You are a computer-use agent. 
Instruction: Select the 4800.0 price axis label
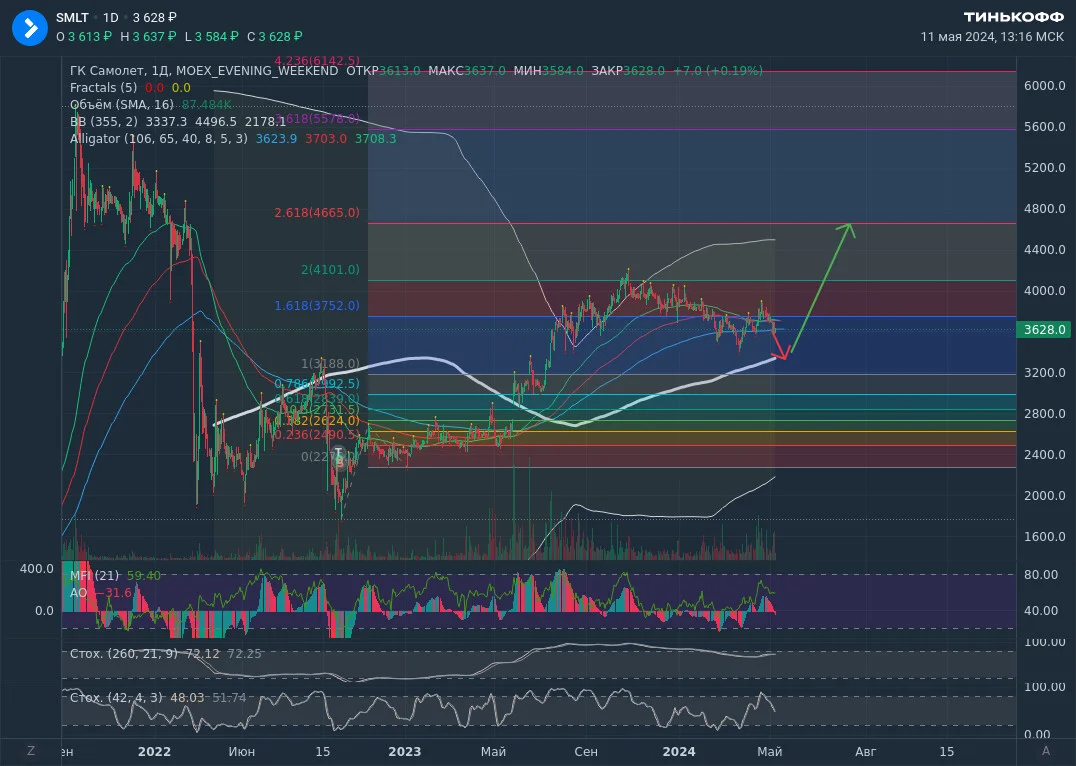tap(1044, 209)
